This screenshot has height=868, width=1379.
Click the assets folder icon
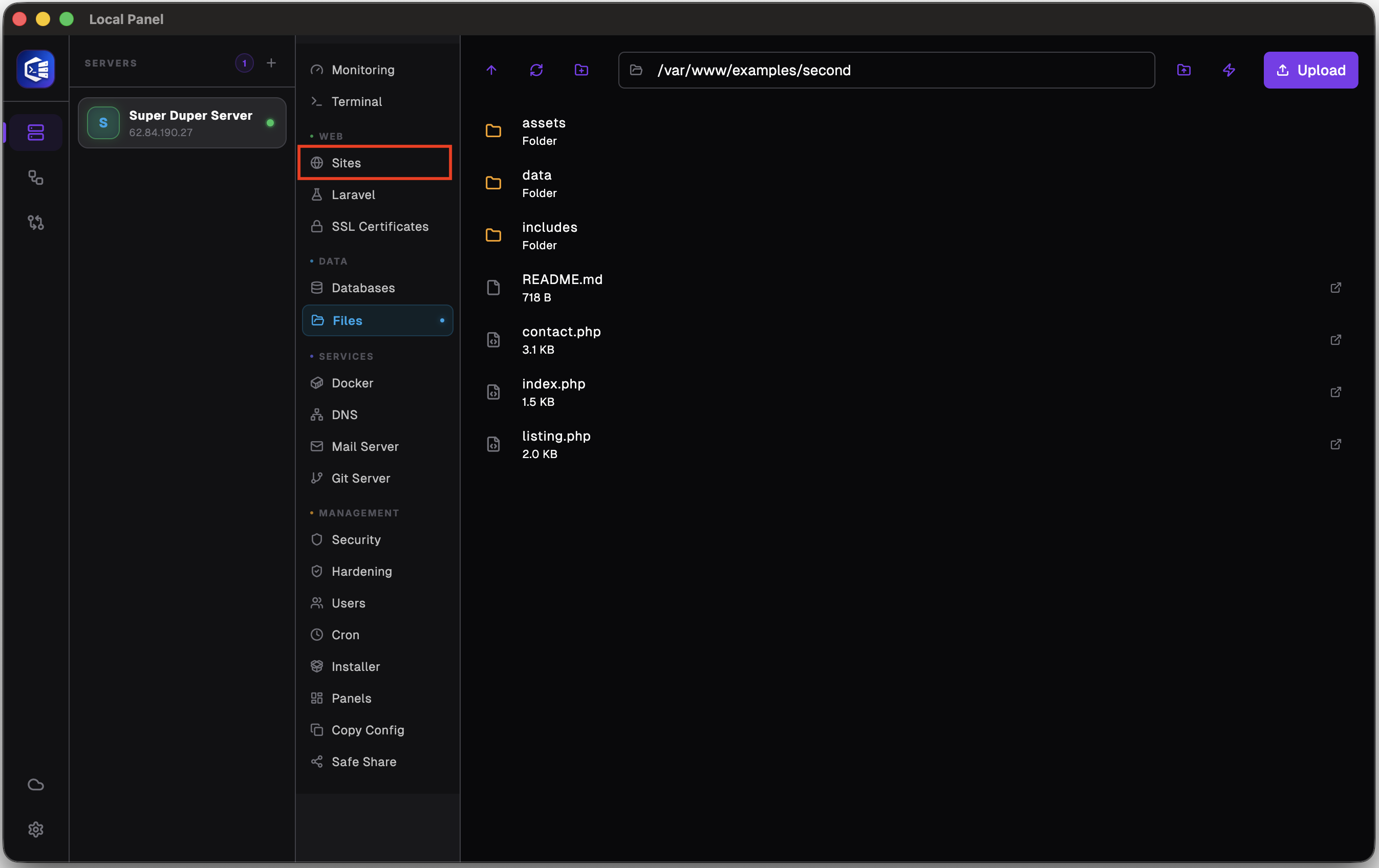tap(493, 131)
